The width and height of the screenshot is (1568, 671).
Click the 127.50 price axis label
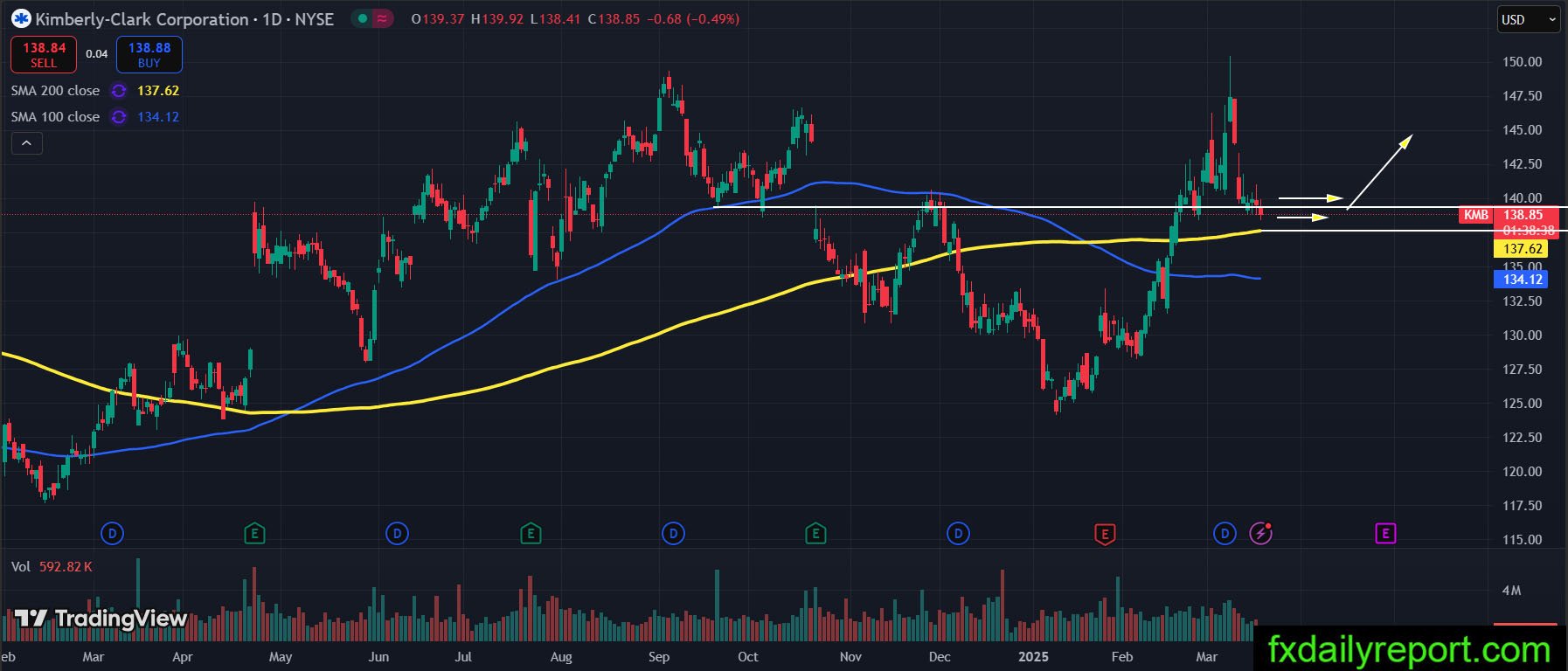coord(1523,370)
